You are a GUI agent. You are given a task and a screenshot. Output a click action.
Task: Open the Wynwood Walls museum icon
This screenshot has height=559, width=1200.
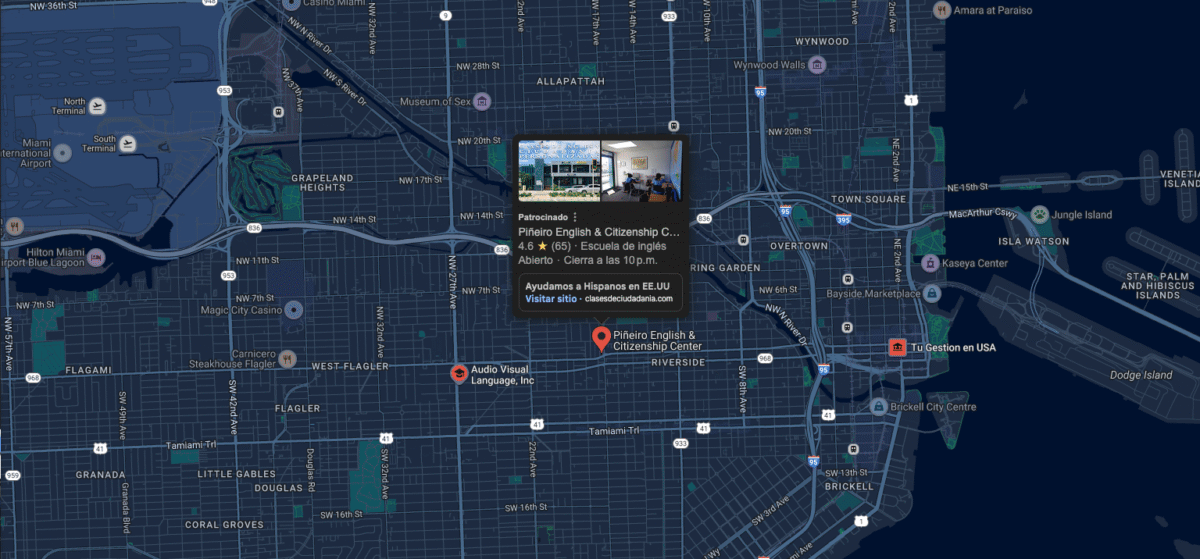click(x=817, y=66)
